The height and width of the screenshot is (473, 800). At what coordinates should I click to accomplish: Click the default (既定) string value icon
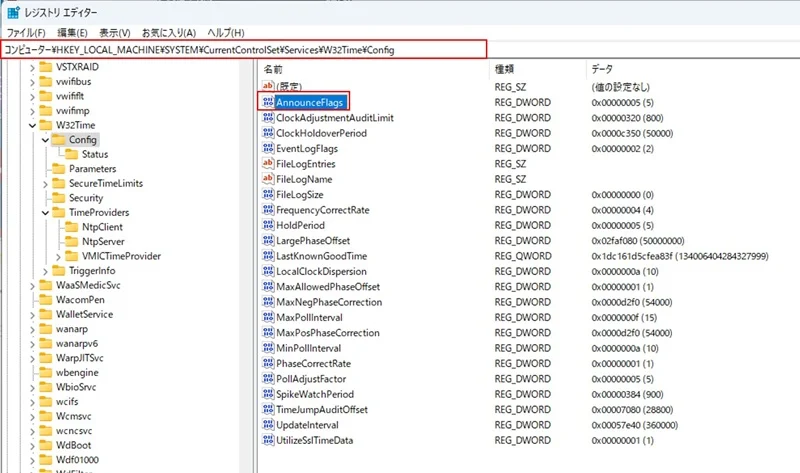268,86
